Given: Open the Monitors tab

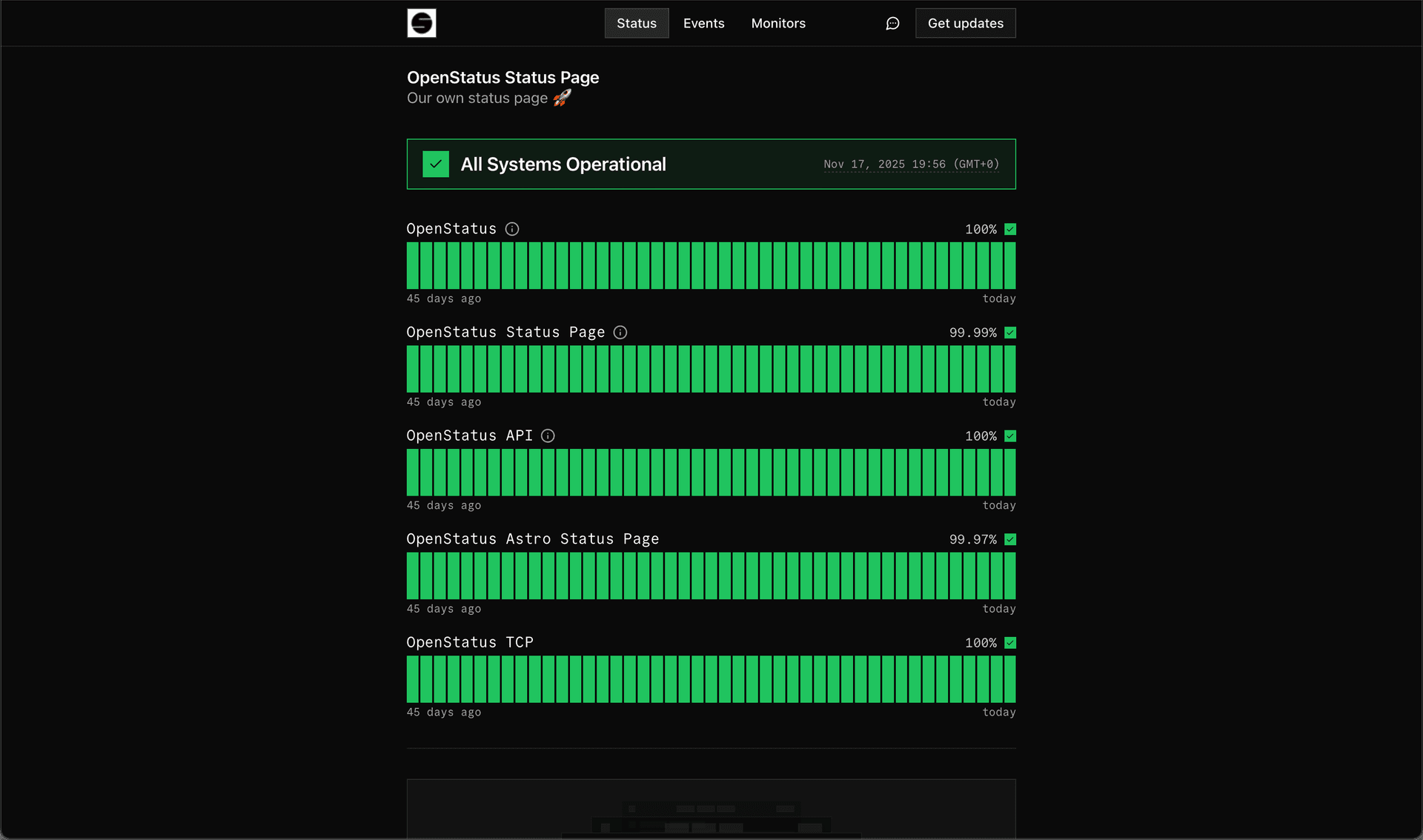Looking at the screenshot, I should tap(777, 23).
